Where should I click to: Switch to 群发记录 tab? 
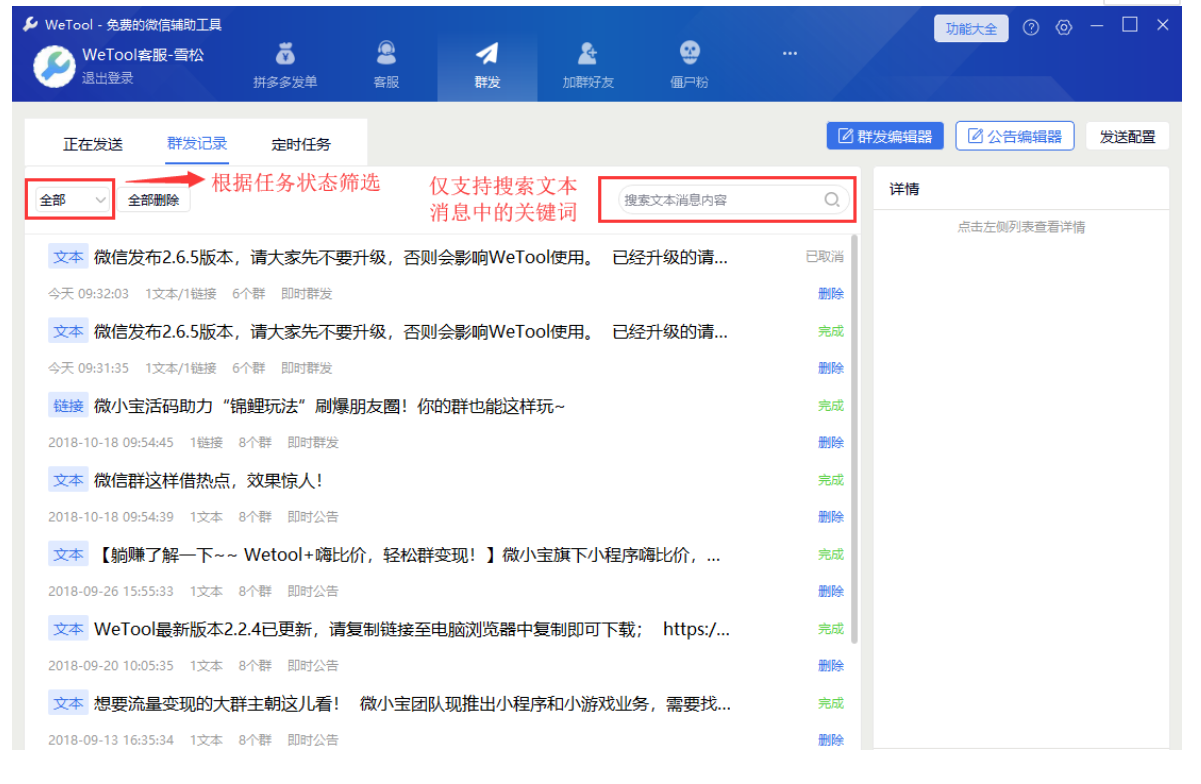click(x=197, y=144)
